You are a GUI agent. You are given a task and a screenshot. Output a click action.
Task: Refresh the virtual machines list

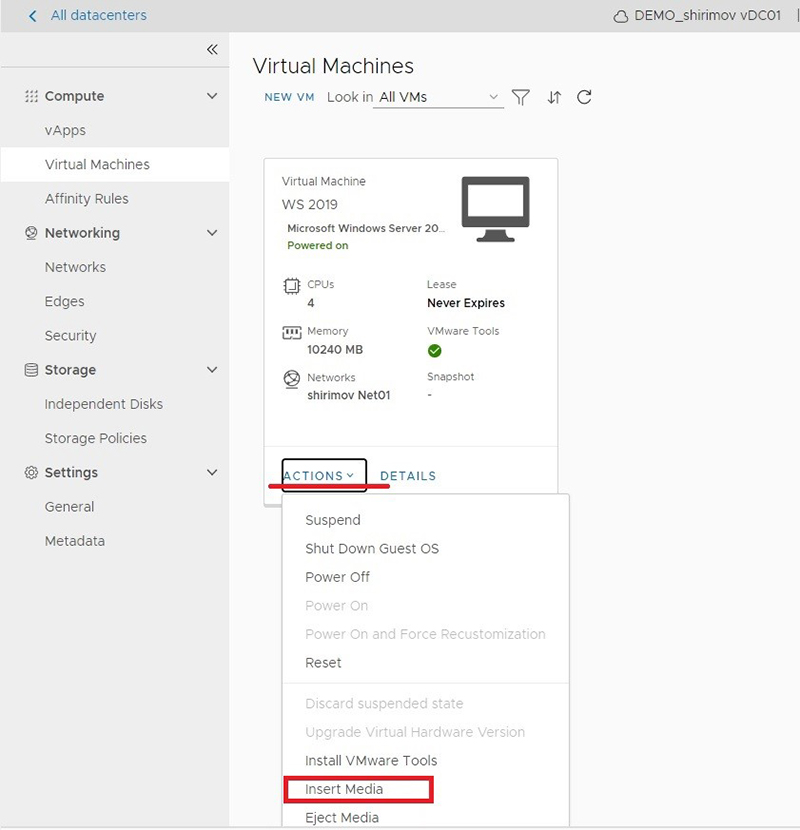(x=584, y=97)
